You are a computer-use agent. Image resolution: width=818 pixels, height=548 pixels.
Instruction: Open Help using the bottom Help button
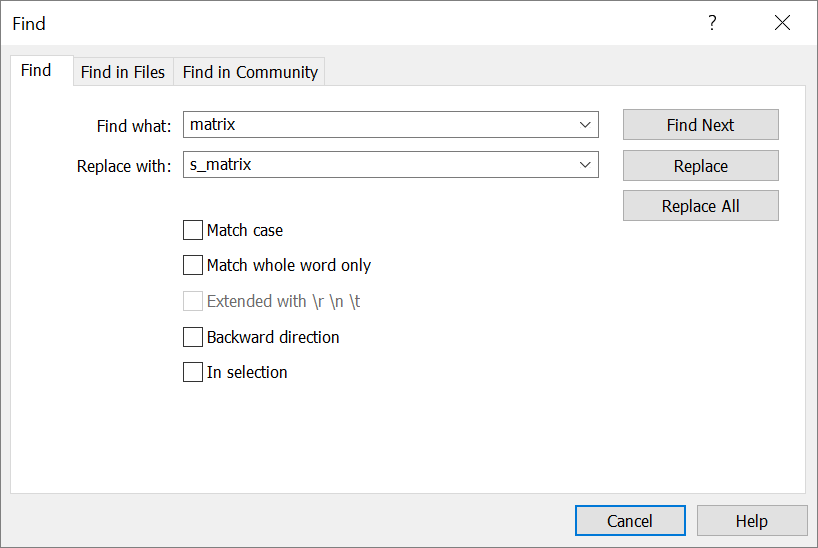751,521
